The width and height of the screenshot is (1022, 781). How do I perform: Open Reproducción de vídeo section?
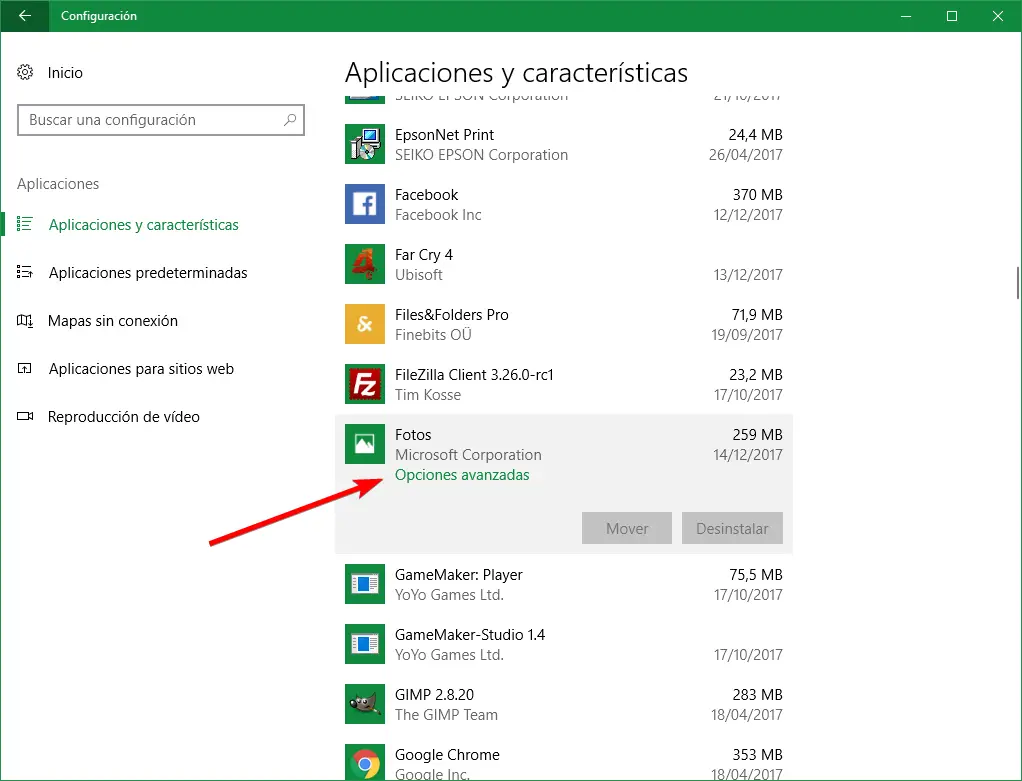click(x=124, y=417)
